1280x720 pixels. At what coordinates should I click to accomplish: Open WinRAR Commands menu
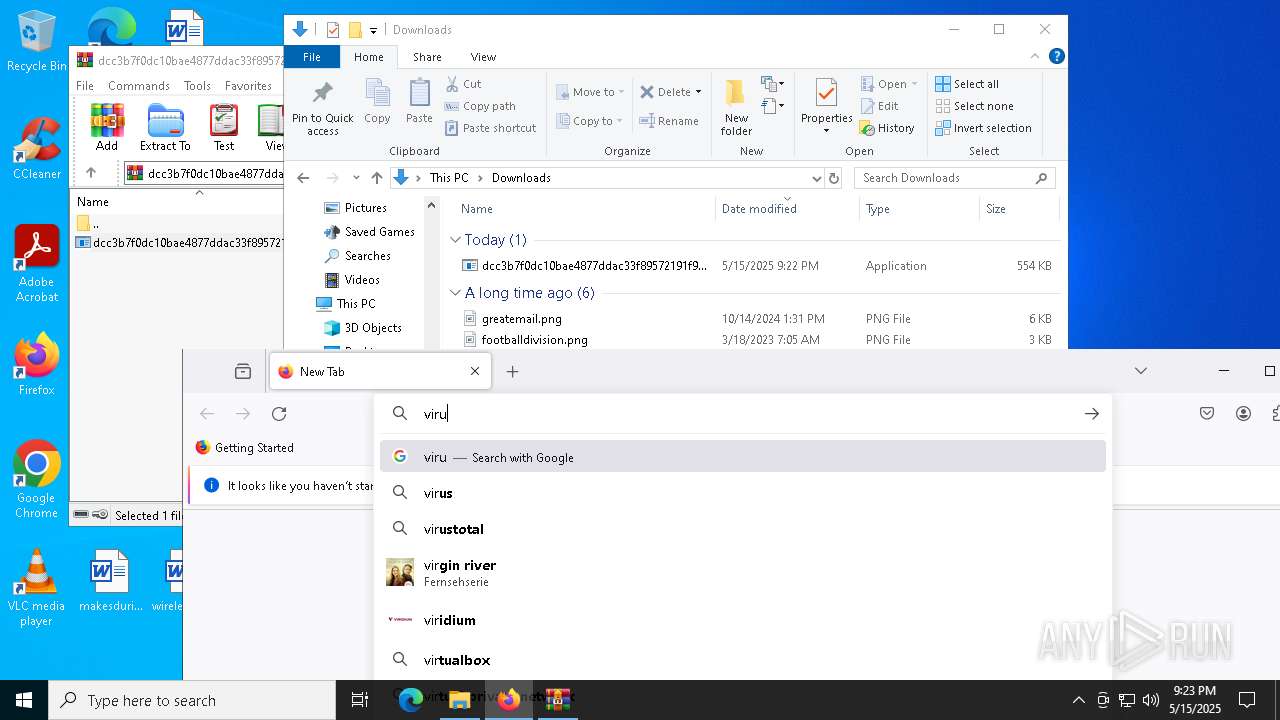(x=139, y=86)
